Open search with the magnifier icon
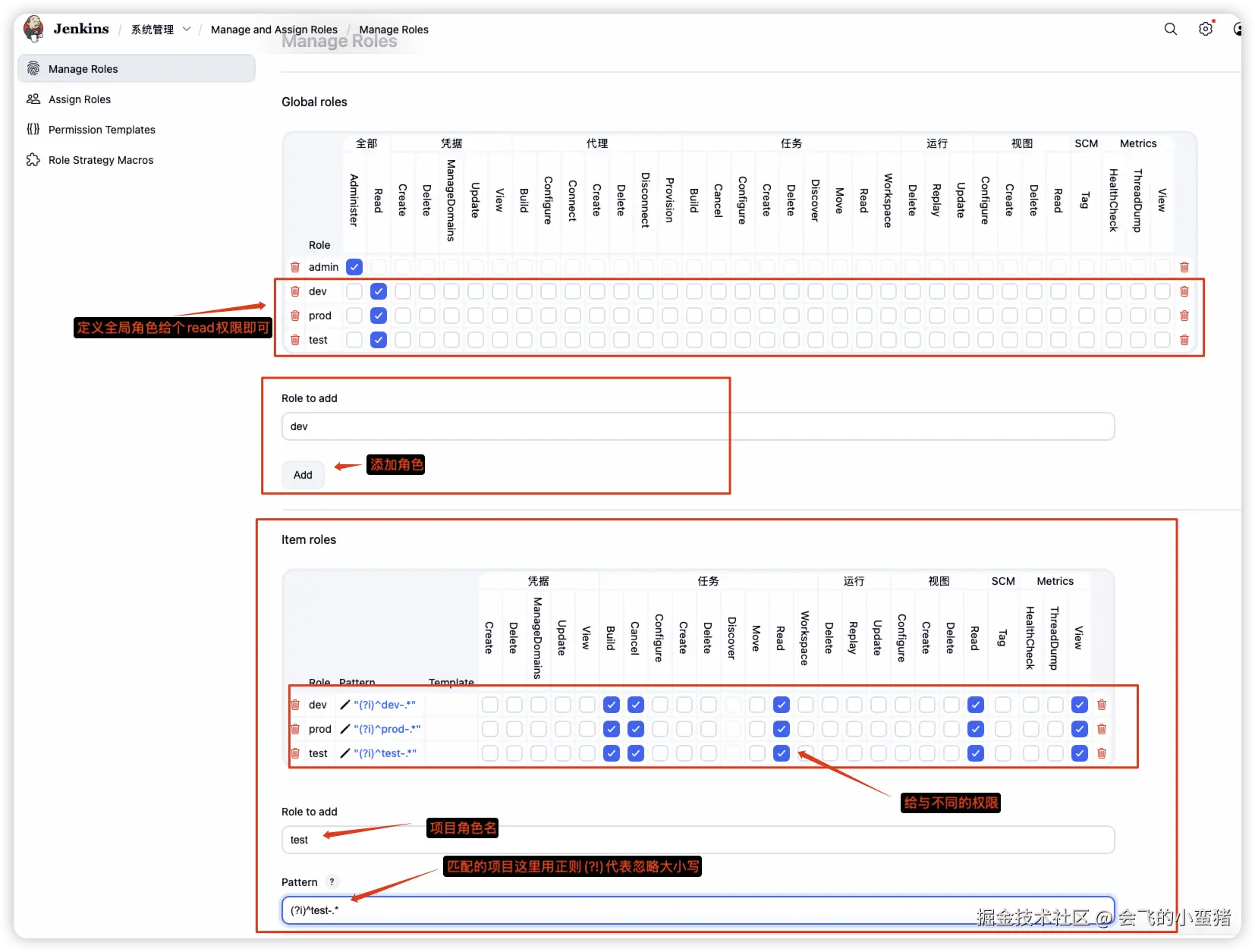This screenshot has width=1255, height=952. [x=1171, y=29]
